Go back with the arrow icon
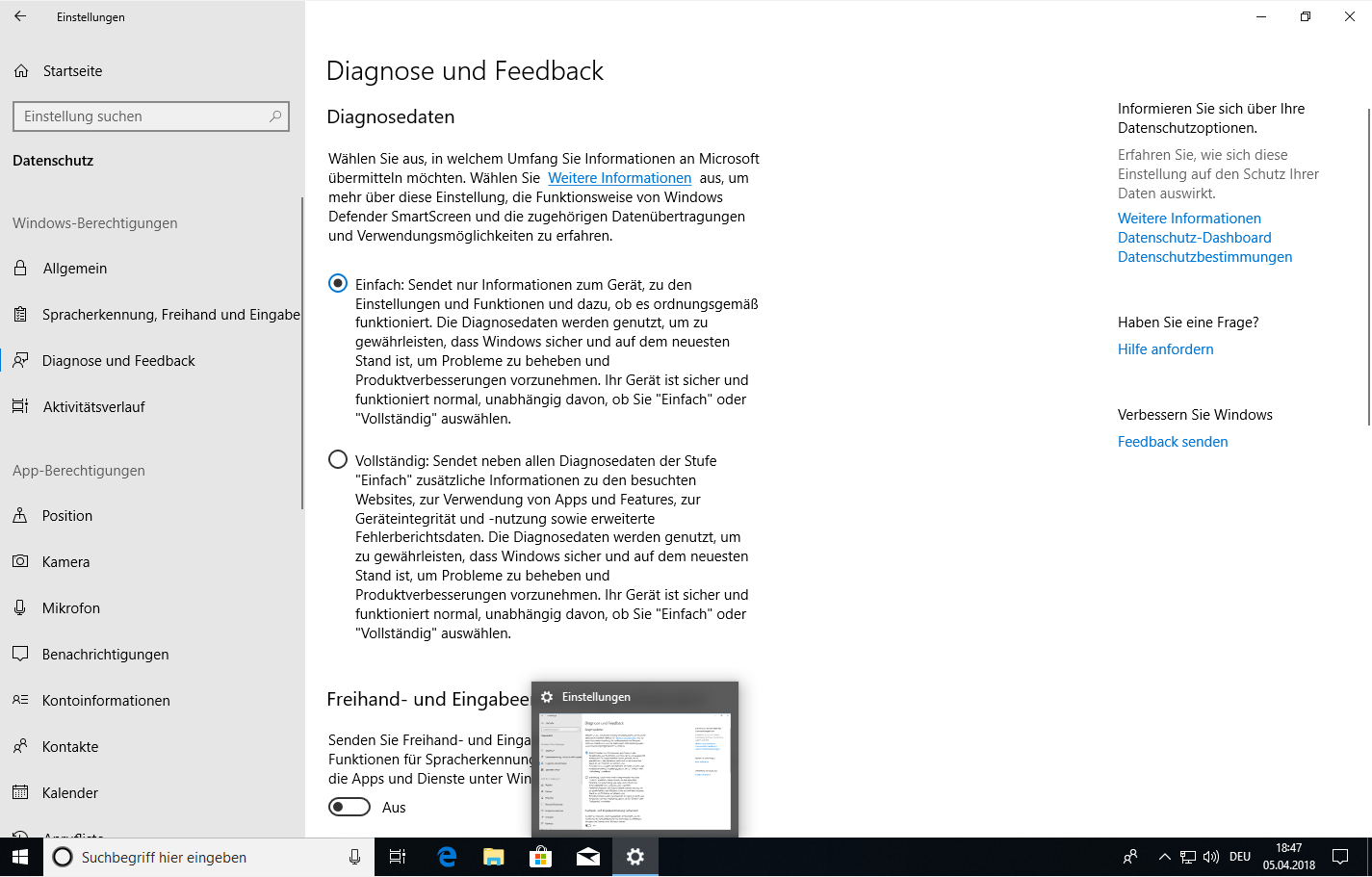Image resolution: width=1372 pixels, height=877 pixels. point(20,16)
